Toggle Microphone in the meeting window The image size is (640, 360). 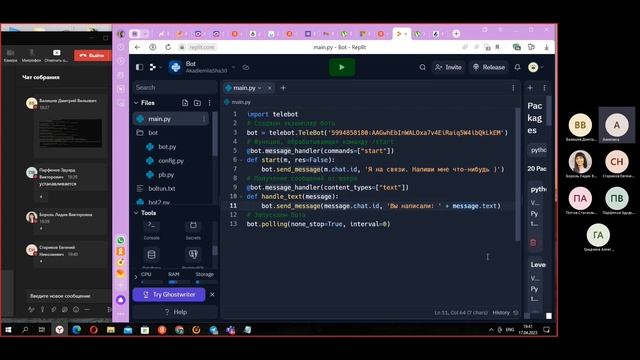tap(31, 56)
